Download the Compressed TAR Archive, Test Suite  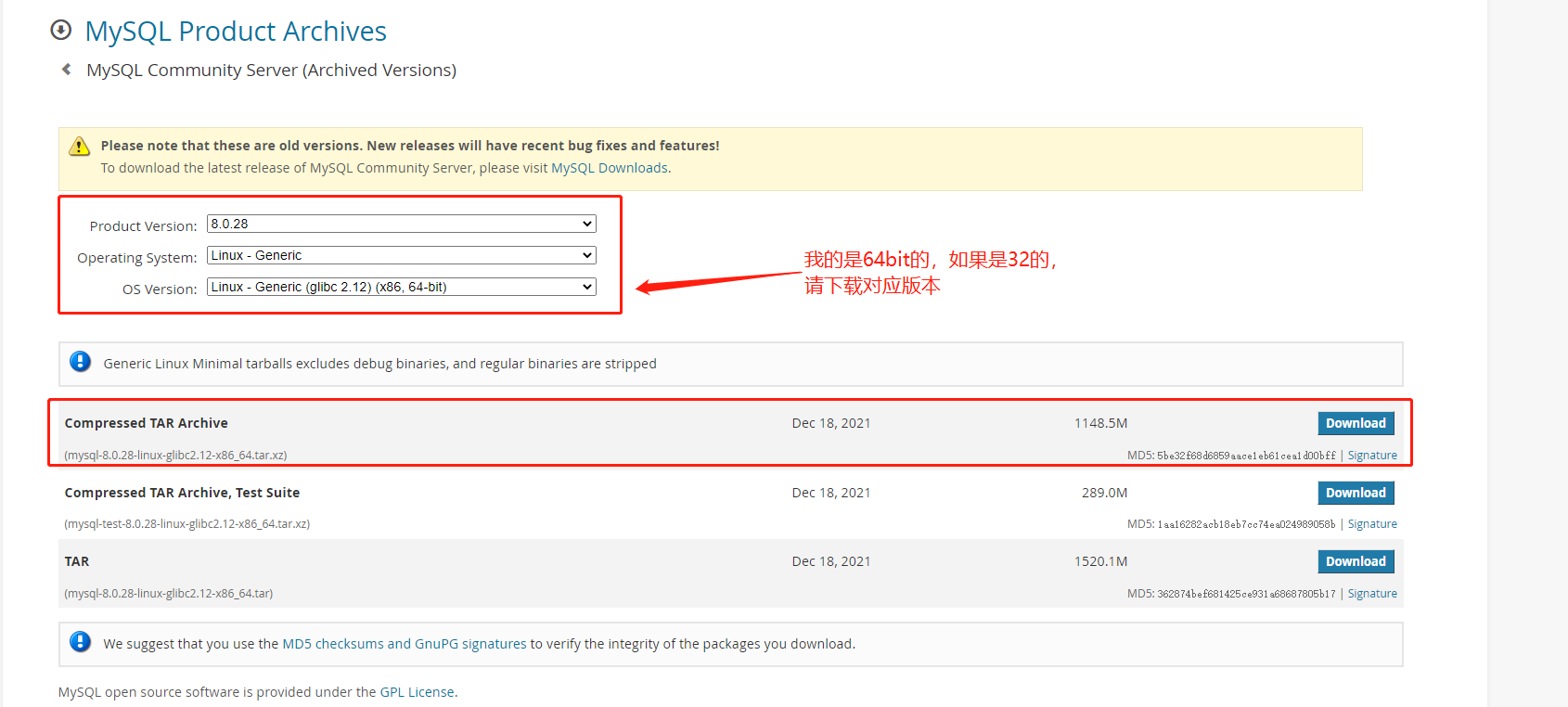pyautogui.click(x=1356, y=493)
